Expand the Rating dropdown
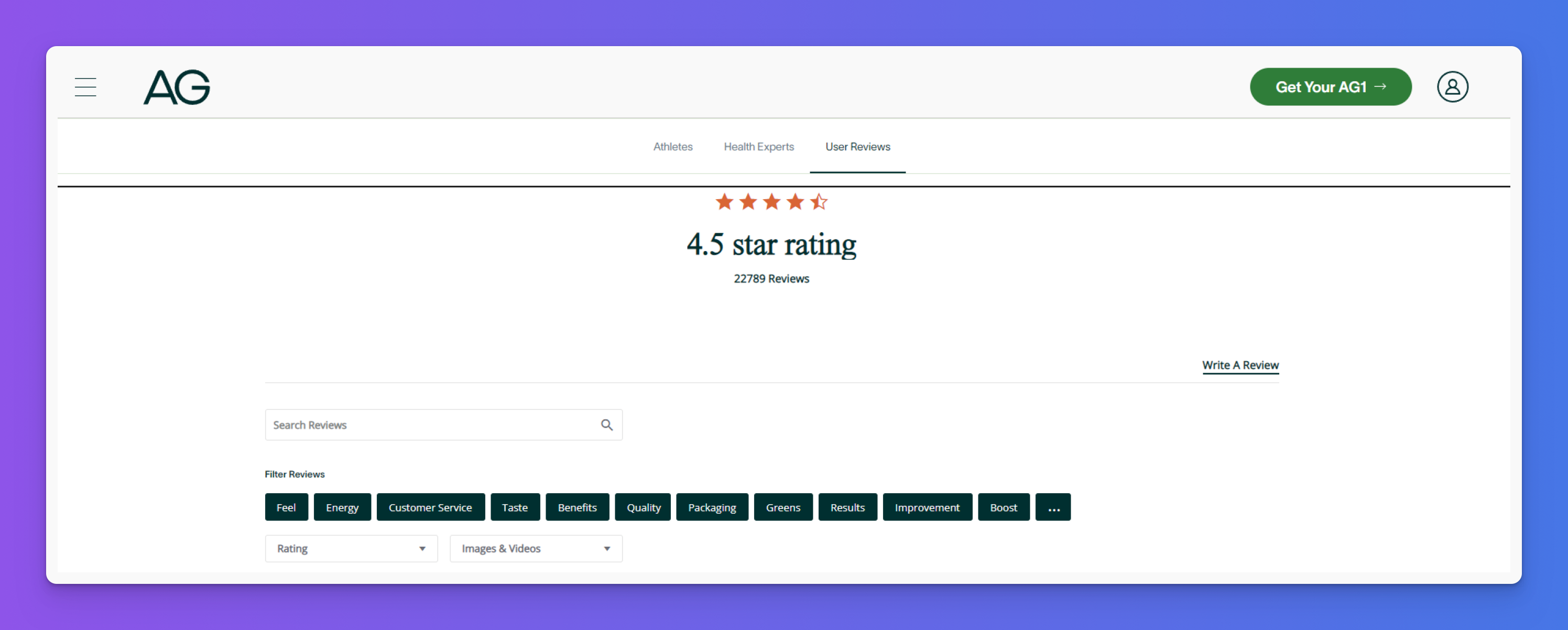 351,548
